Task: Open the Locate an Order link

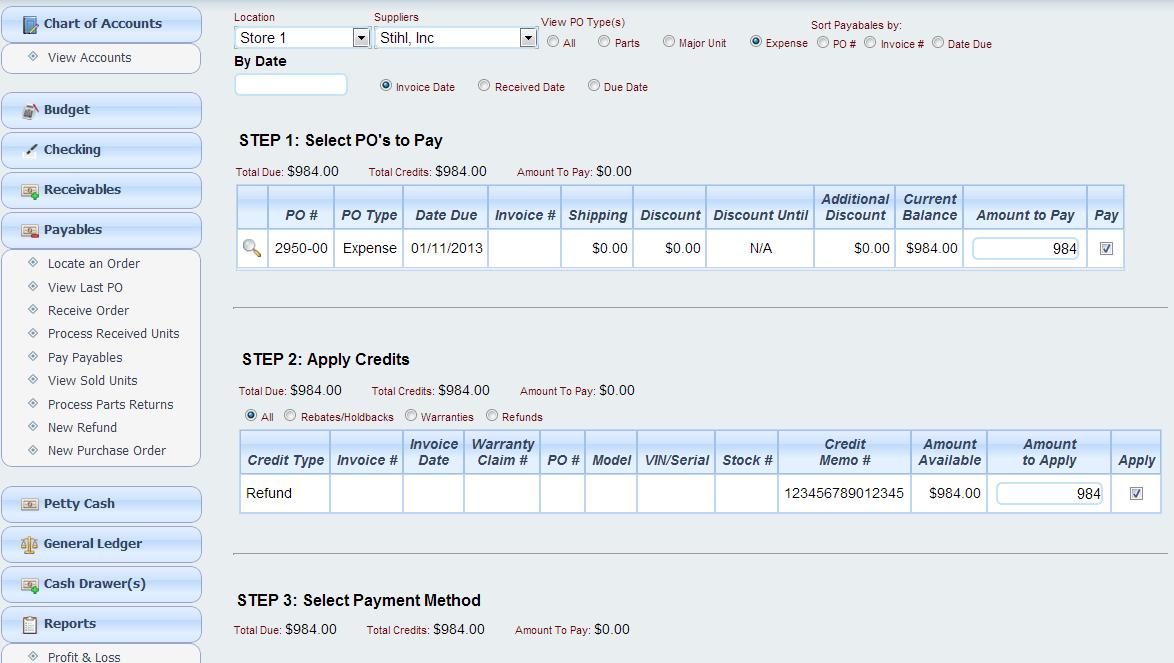Action: tap(94, 264)
